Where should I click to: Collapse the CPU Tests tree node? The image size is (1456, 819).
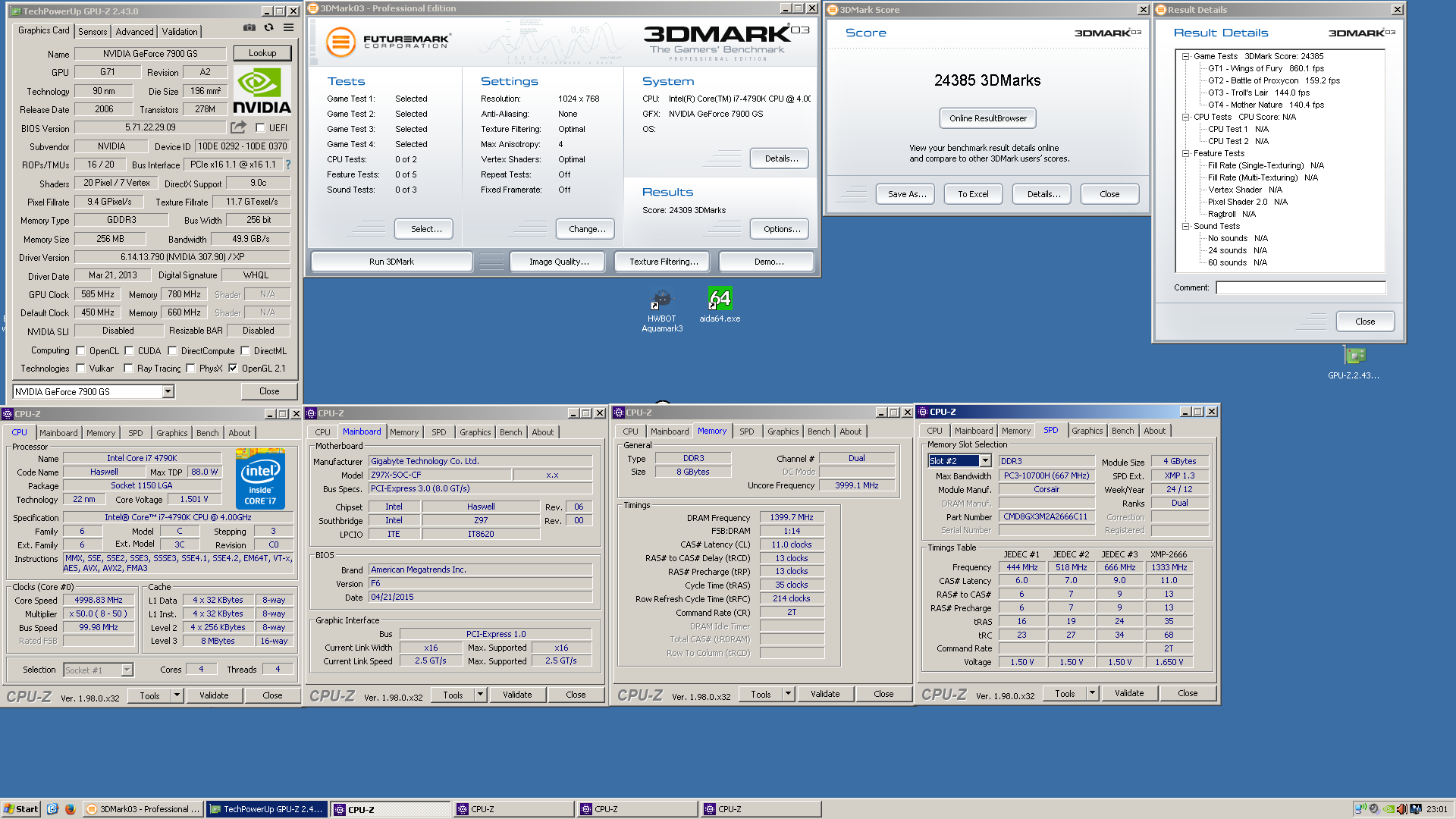click(1185, 117)
